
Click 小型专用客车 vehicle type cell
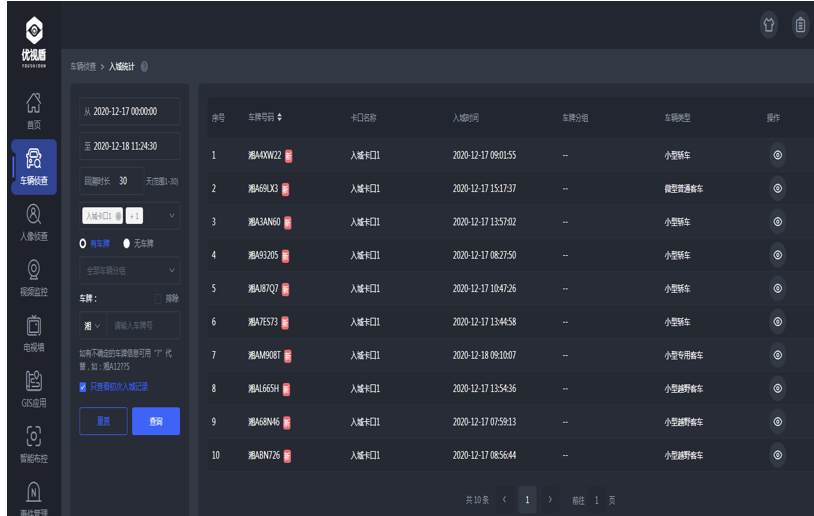click(x=684, y=355)
